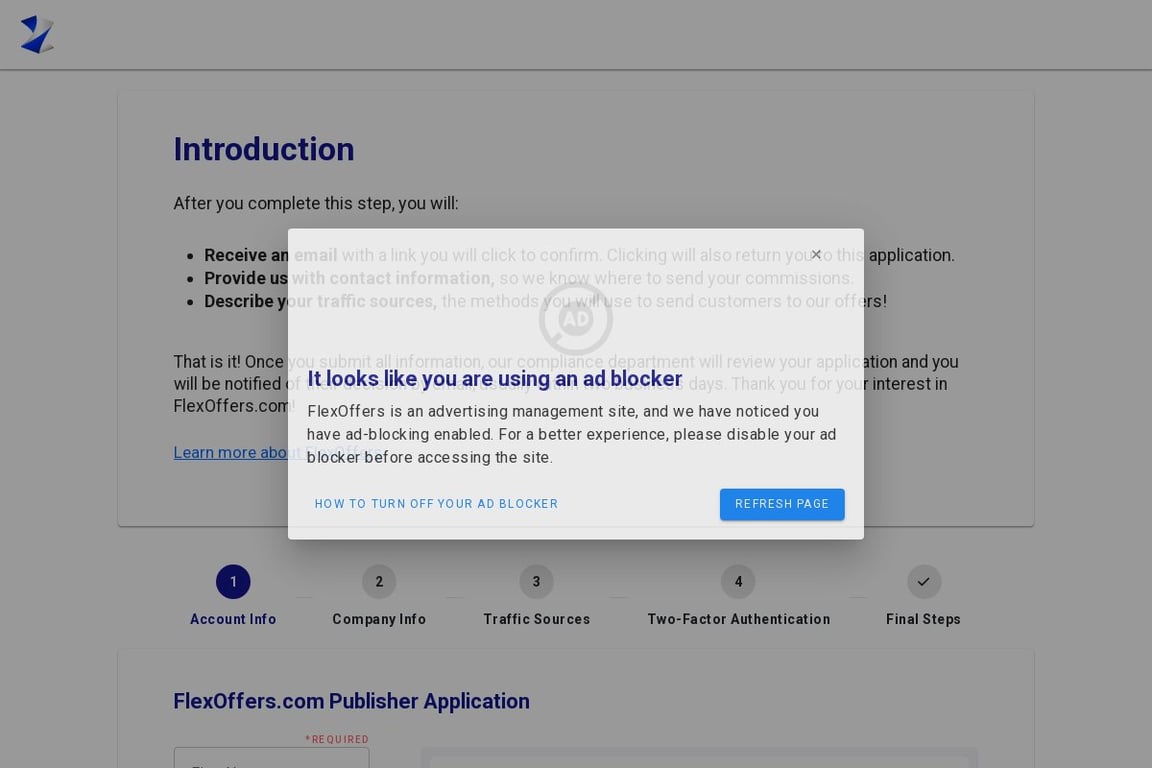The image size is (1152, 768).
Task: Click the Traffic Sources step label
Action: click(x=536, y=620)
